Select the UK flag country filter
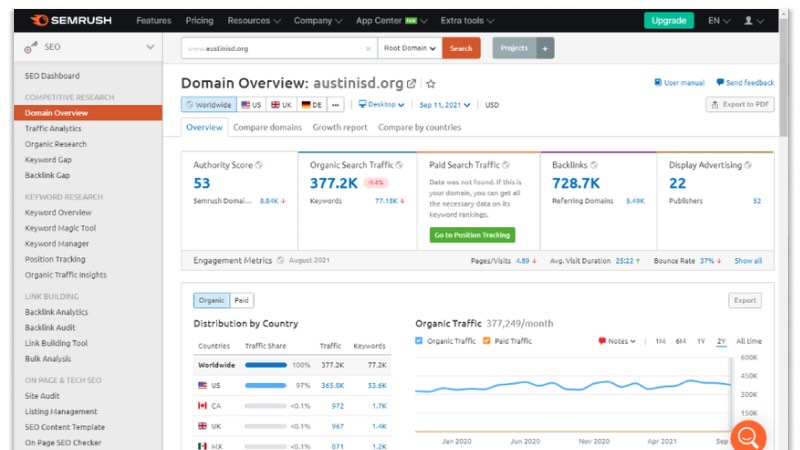This screenshot has height=450, width=800. [281, 105]
